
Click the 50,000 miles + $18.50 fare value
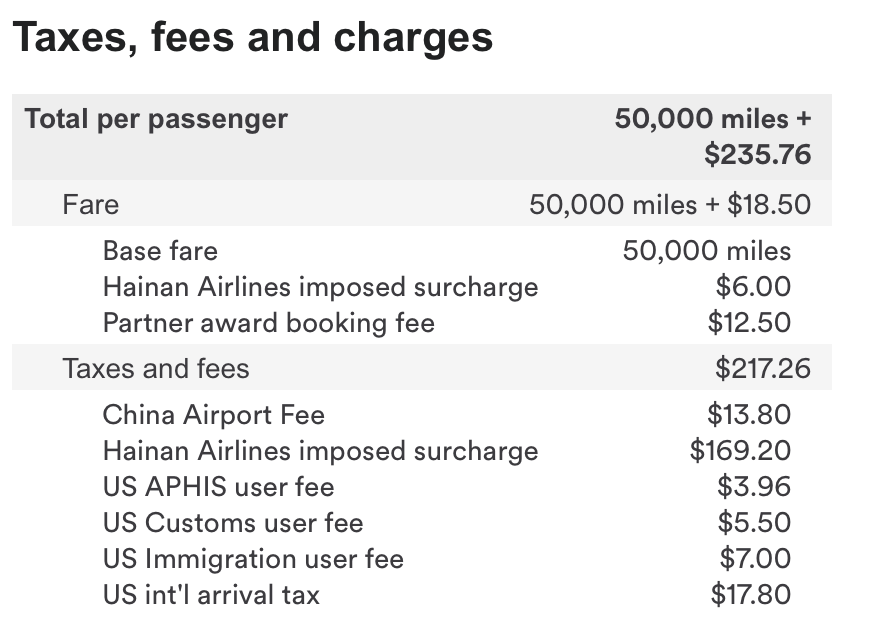coord(670,204)
